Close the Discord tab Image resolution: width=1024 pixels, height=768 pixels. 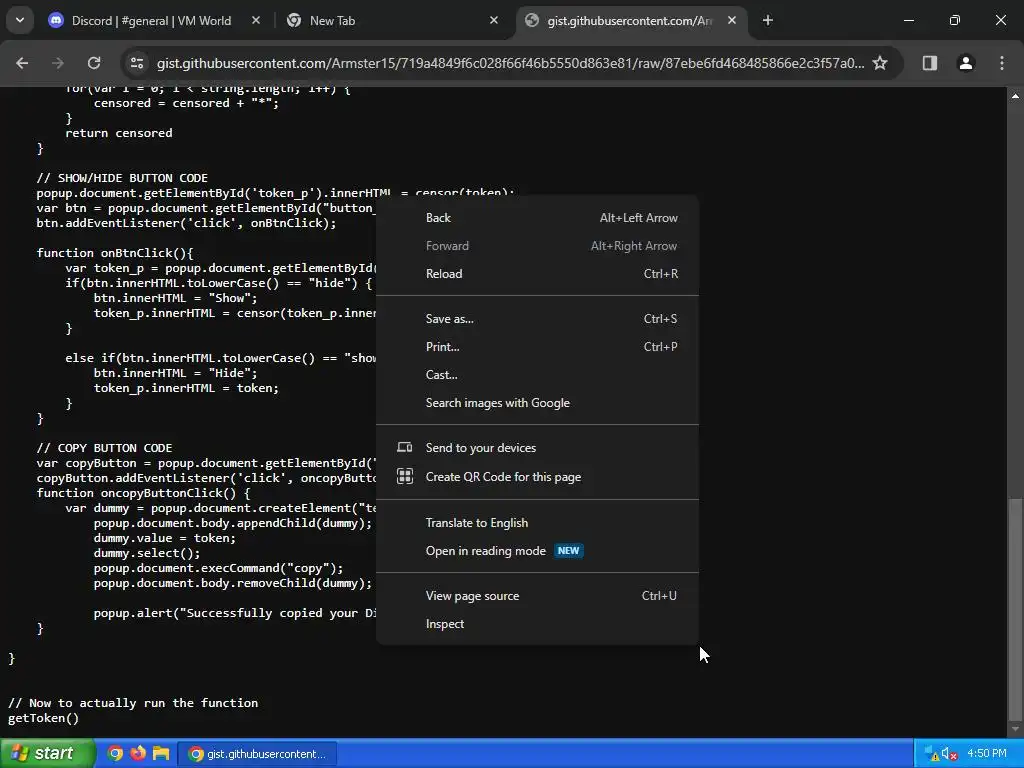[256, 21]
